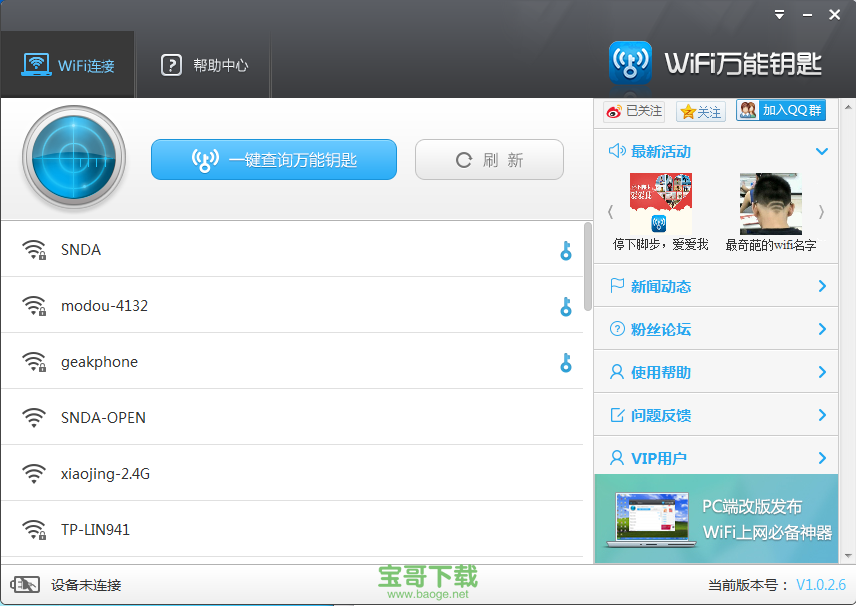Click the locked WiFi icon for SNDA-OPEN
Image resolution: width=856 pixels, height=606 pixels.
[34, 417]
